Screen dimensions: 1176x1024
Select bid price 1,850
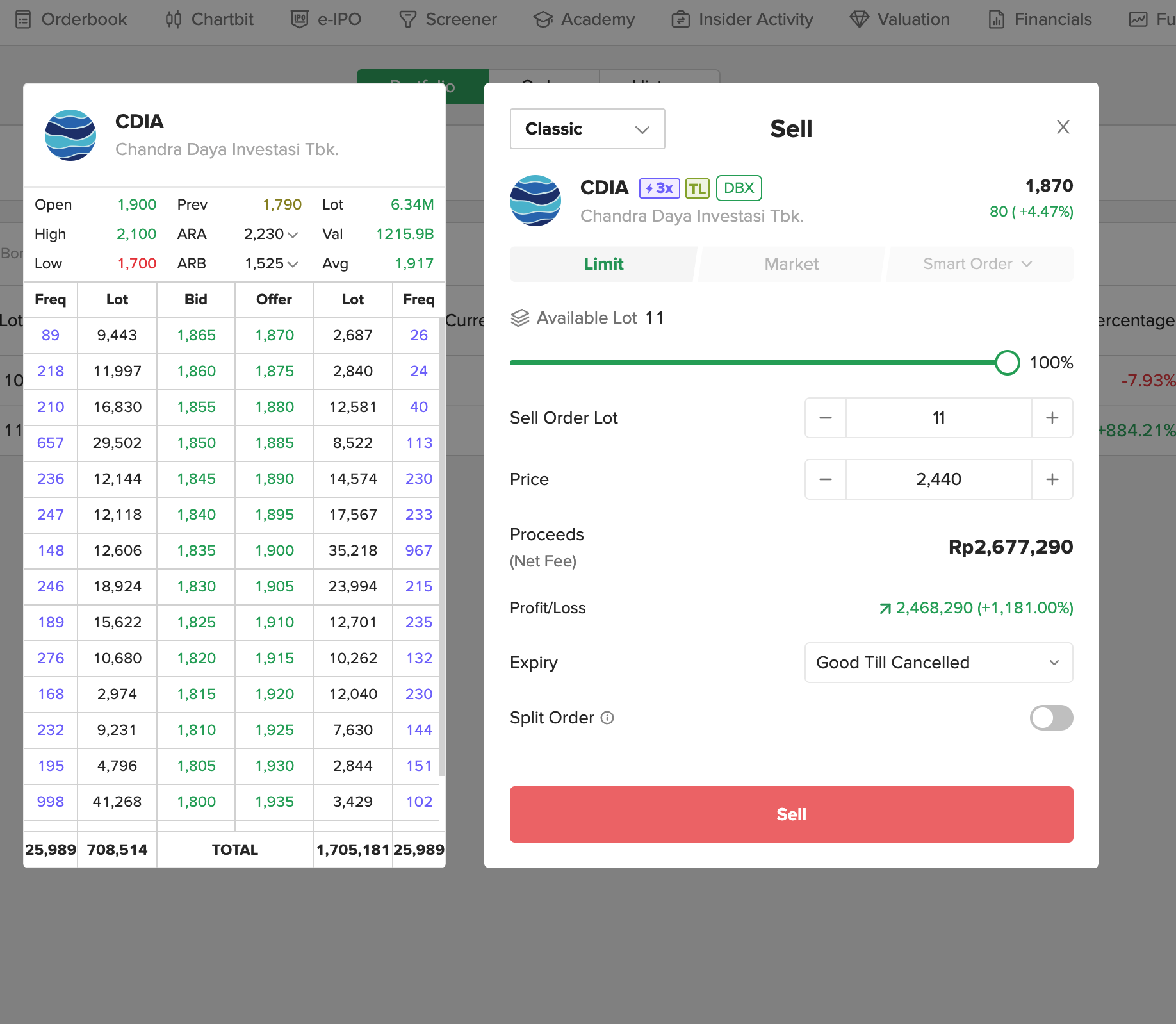coord(196,443)
